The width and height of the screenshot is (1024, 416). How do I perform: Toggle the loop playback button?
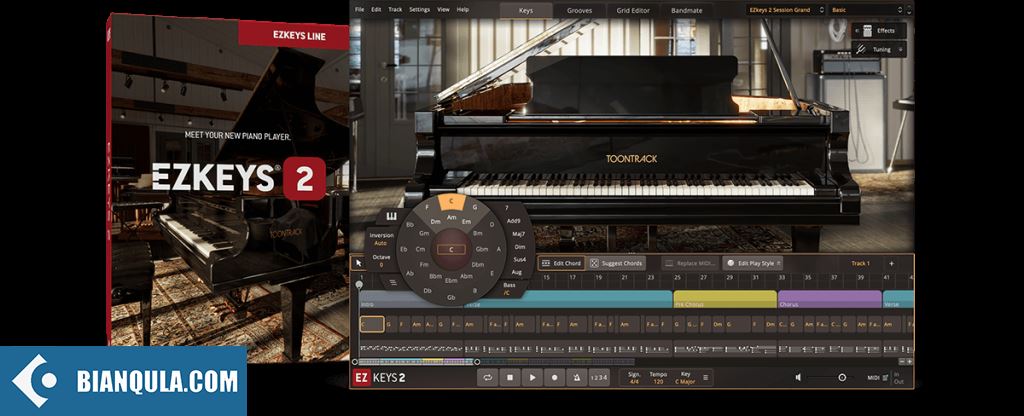pos(487,377)
